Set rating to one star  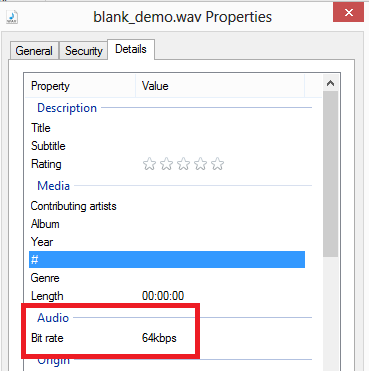(149, 164)
